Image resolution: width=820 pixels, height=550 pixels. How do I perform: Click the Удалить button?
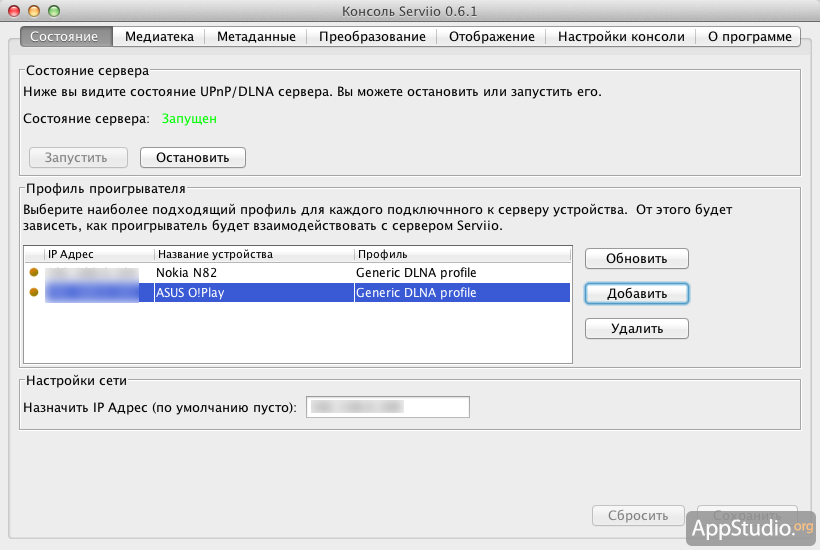tap(637, 328)
